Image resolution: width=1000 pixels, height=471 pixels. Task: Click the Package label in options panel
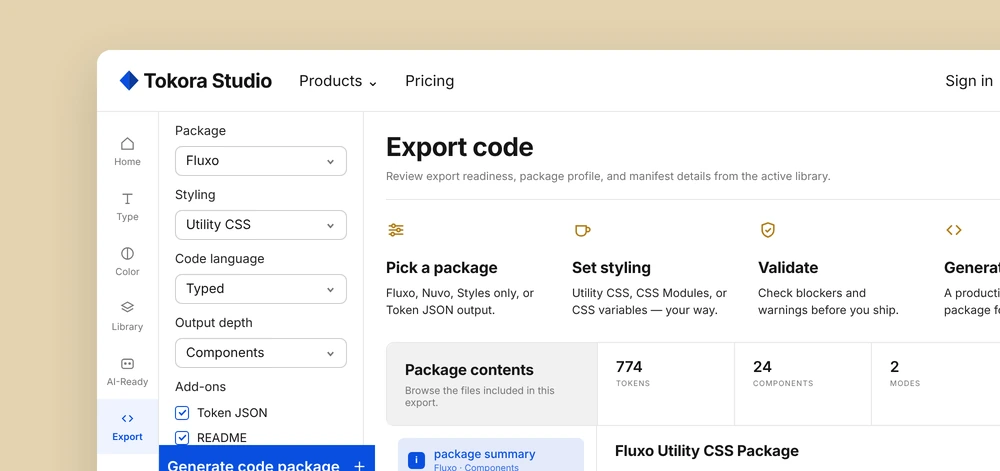pyautogui.click(x=200, y=131)
